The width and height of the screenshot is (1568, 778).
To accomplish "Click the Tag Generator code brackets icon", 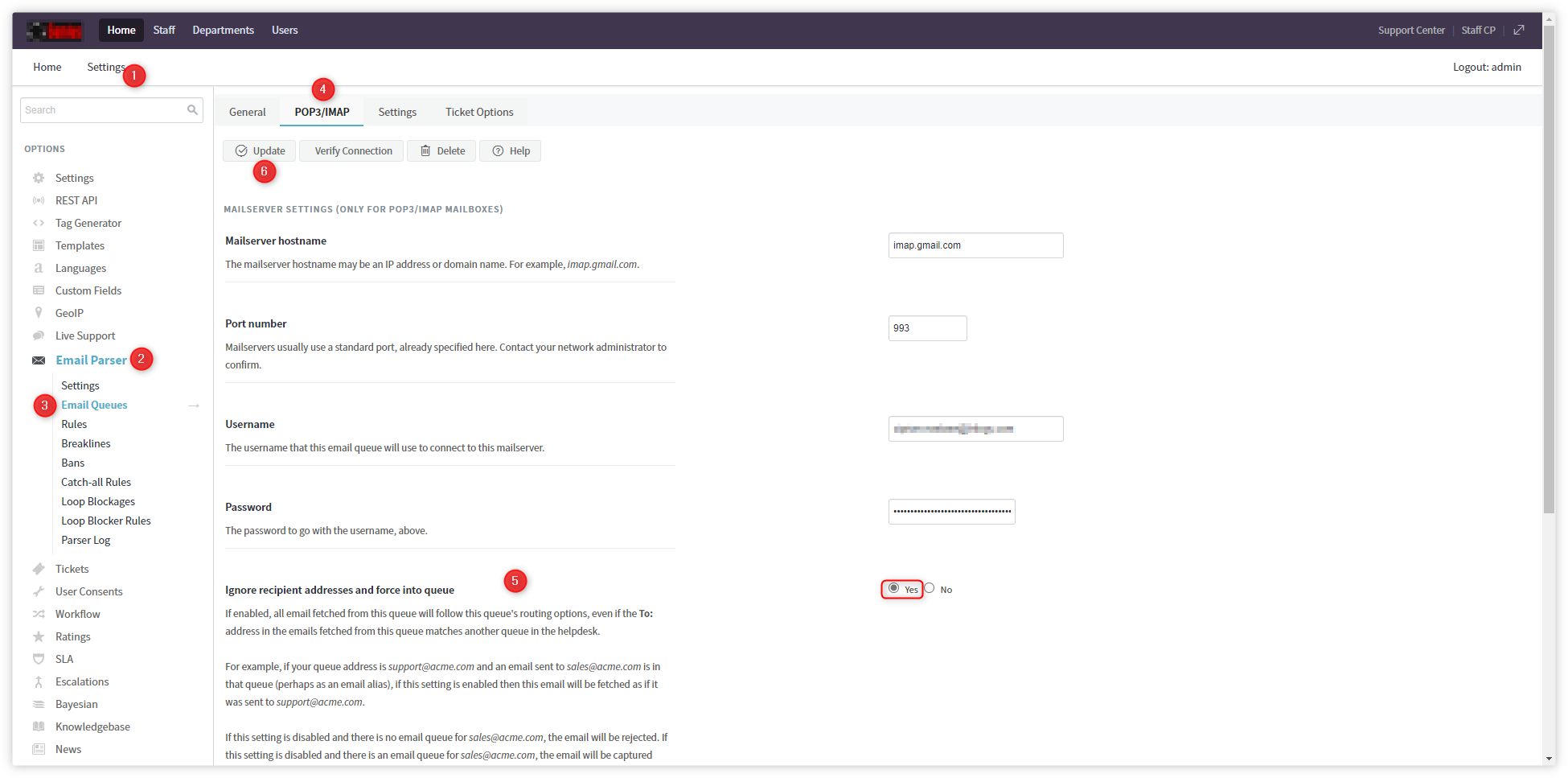I will point(39,223).
